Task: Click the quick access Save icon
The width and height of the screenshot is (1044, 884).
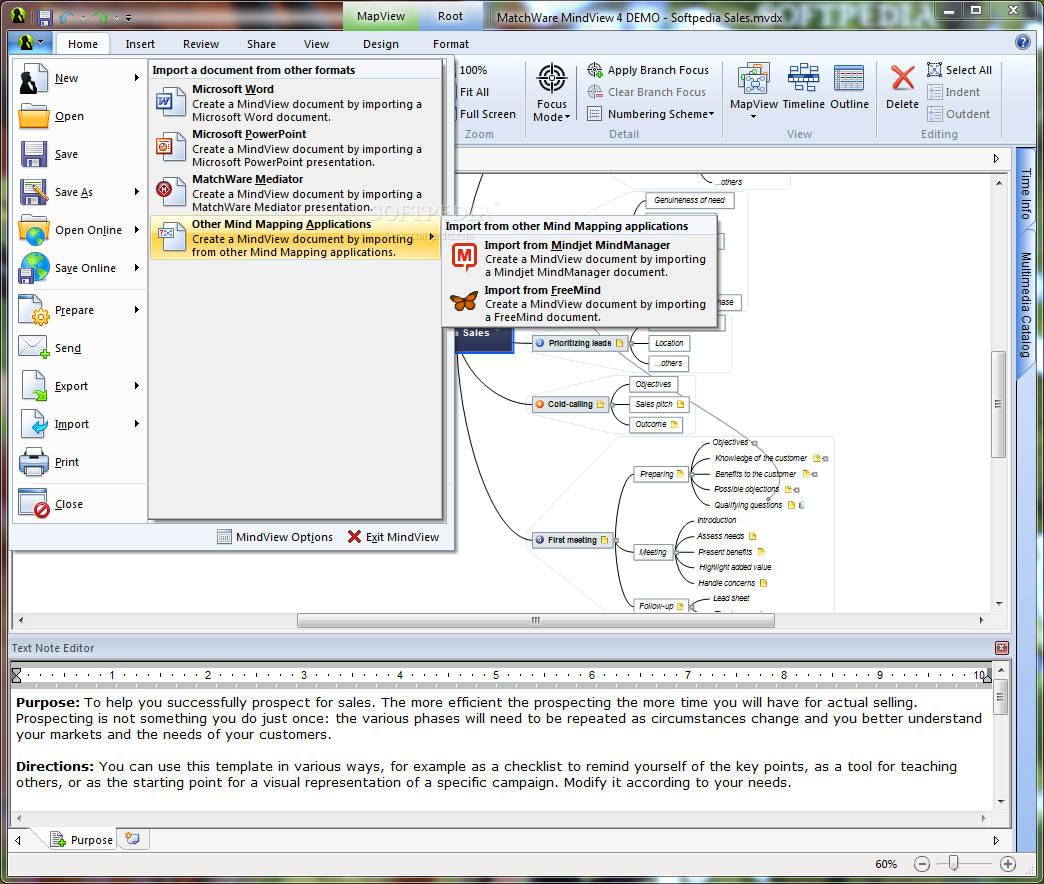Action: tap(45, 17)
